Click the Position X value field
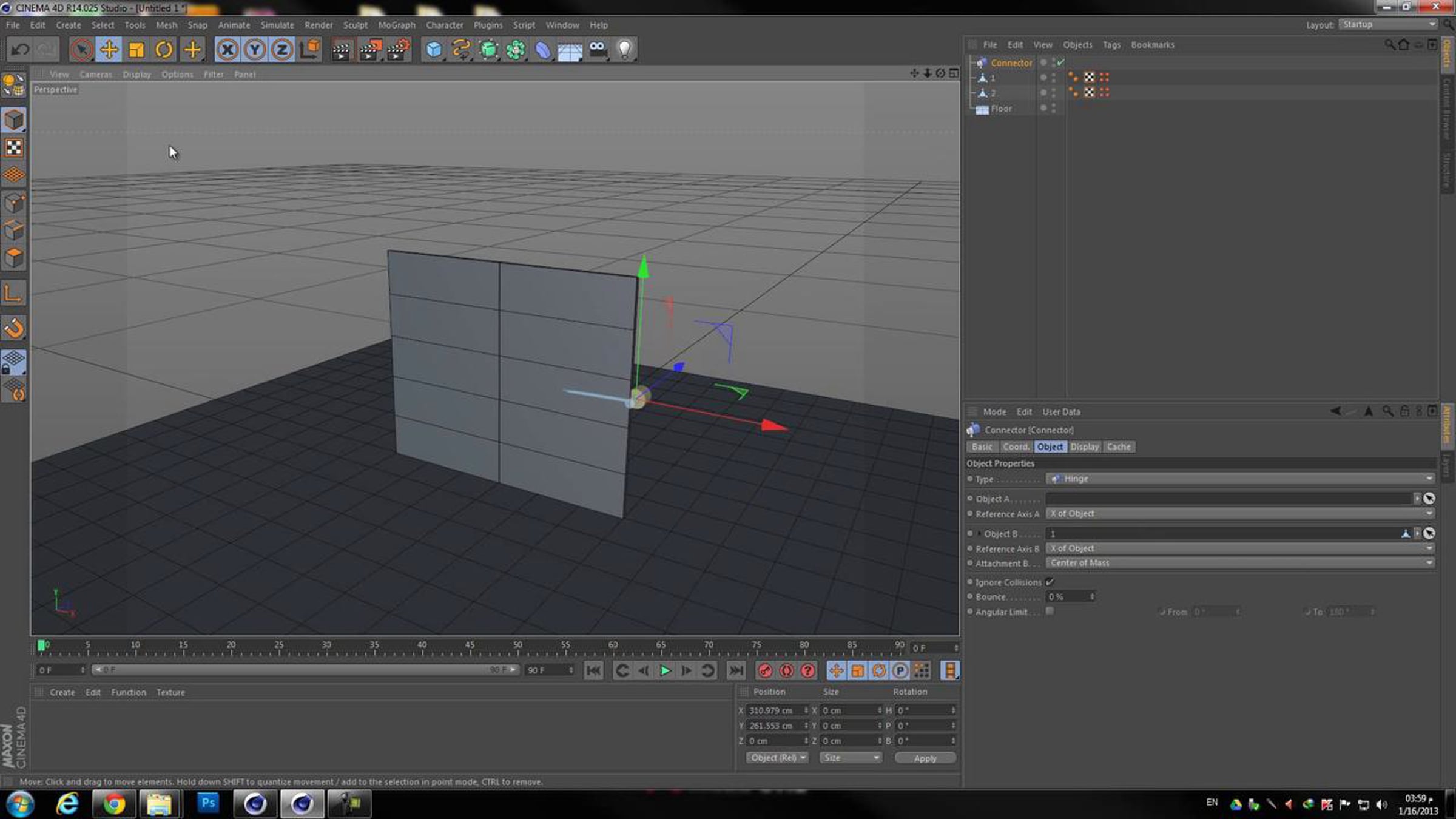The height and width of the screenshot is (819, 1456). click(x=776, y=710)
